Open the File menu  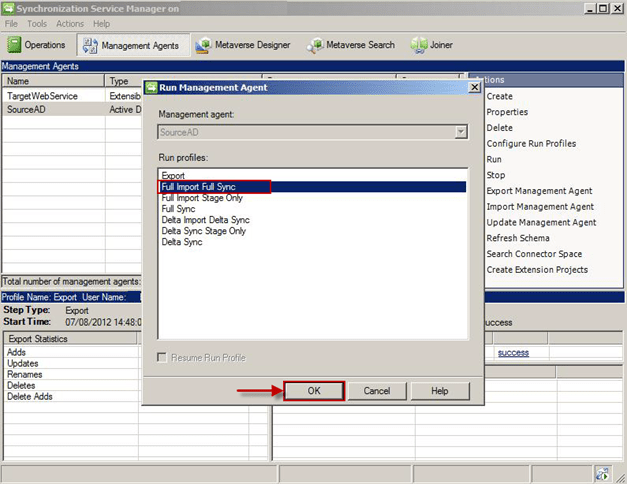[10, 23]
